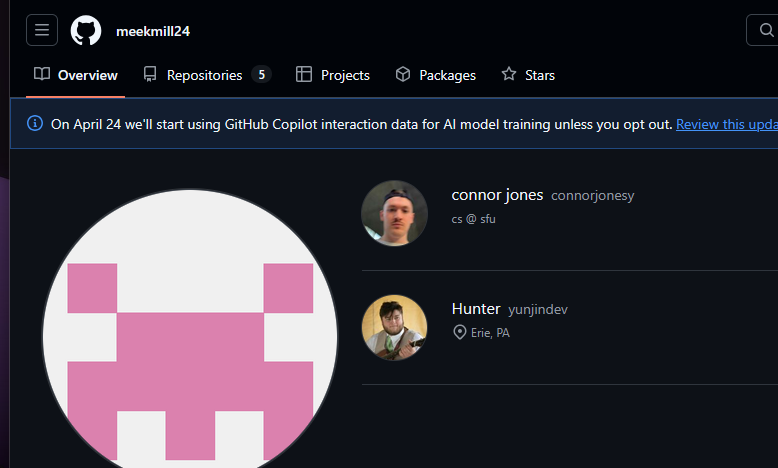Open the connor jones name link
Screen dimensions: 778x468
(x=497, y=195)
